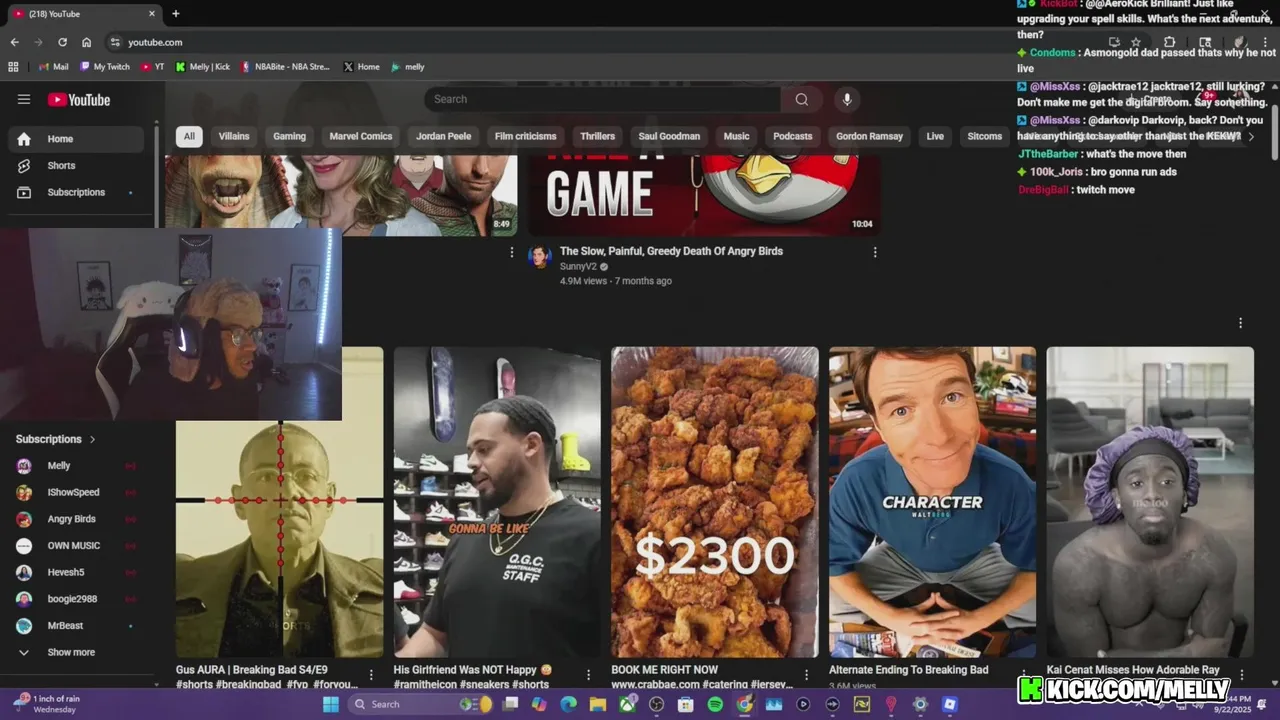Open the apps grid in bookmarks bar
1280x720 pixels.
coord(13,67)
